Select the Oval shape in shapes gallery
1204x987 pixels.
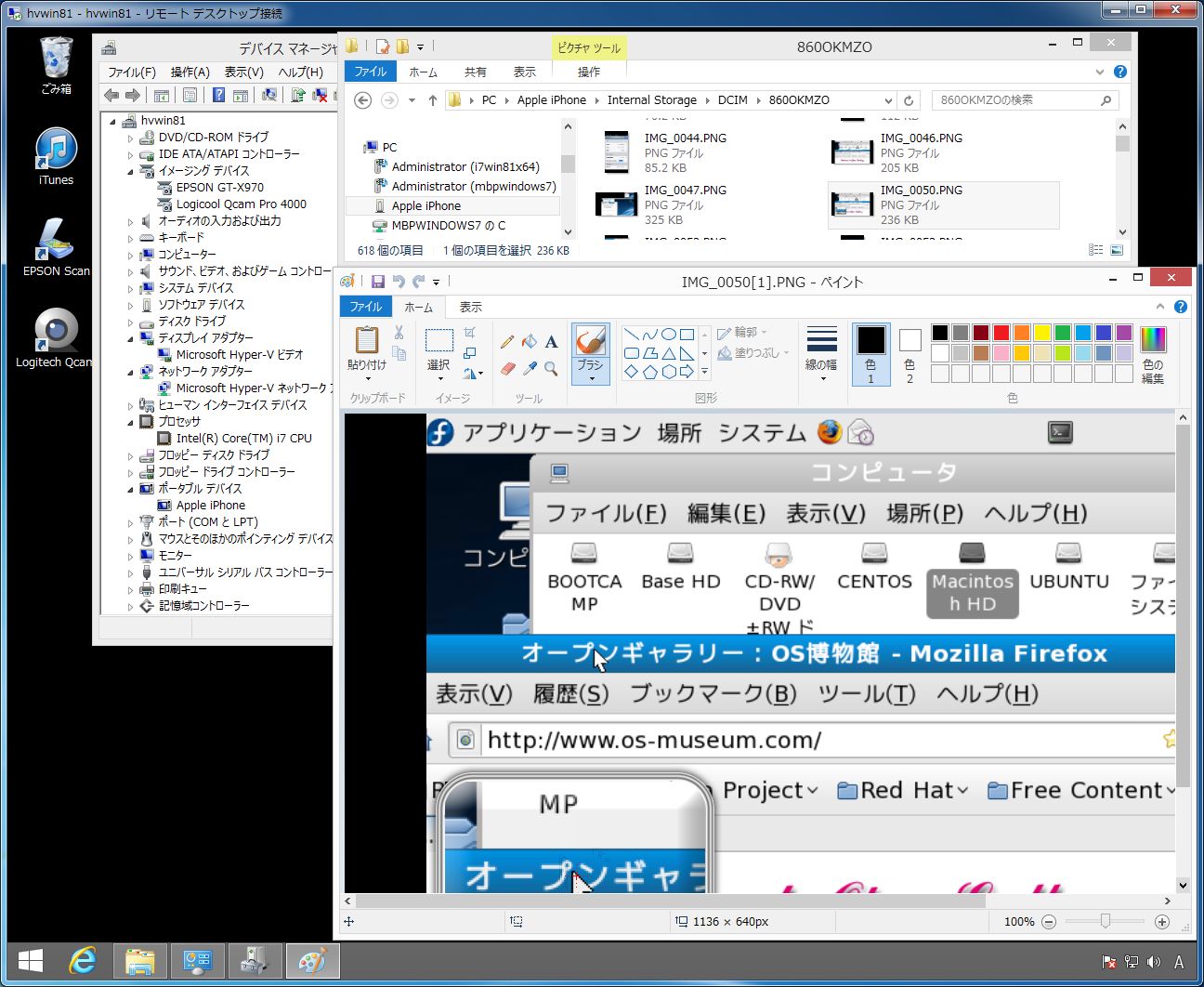(668, 335)
